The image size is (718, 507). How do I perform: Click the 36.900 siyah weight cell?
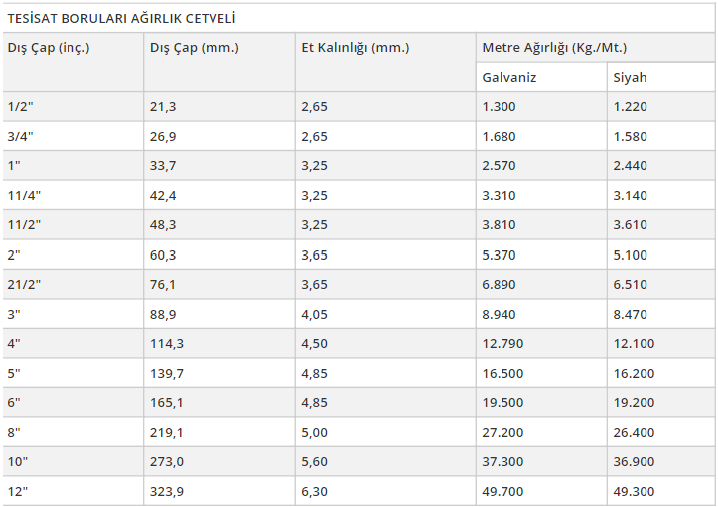661,462
